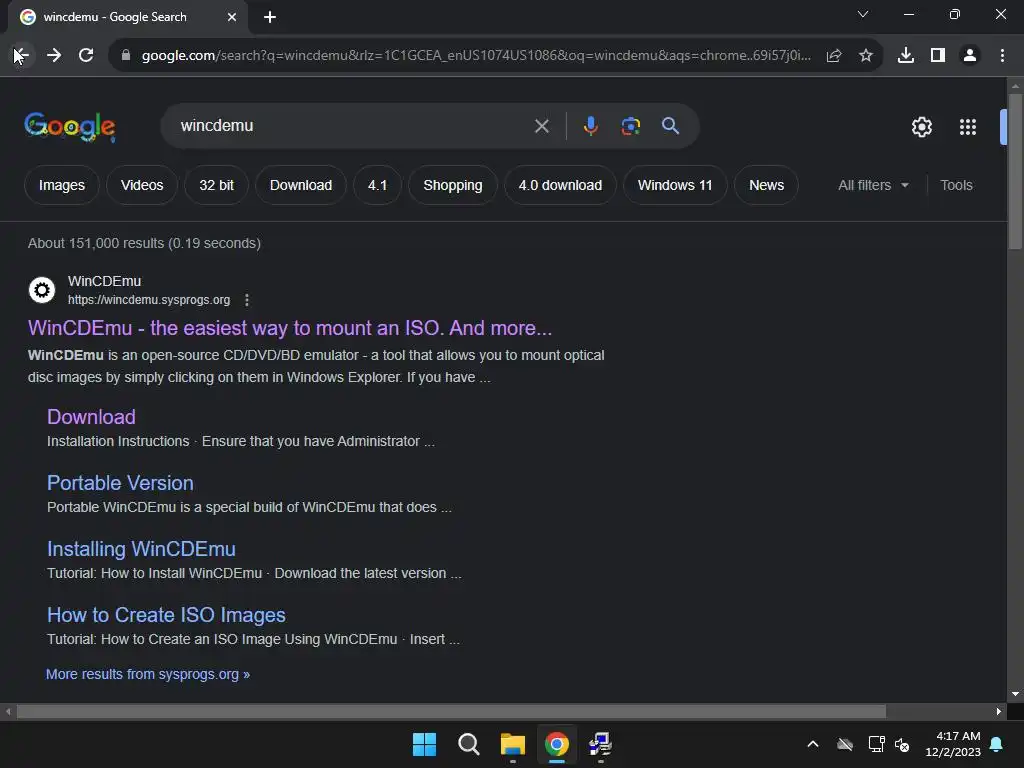1024x768 pixels.
Task: Search by image with Google Lens
Action: point(631,126)
